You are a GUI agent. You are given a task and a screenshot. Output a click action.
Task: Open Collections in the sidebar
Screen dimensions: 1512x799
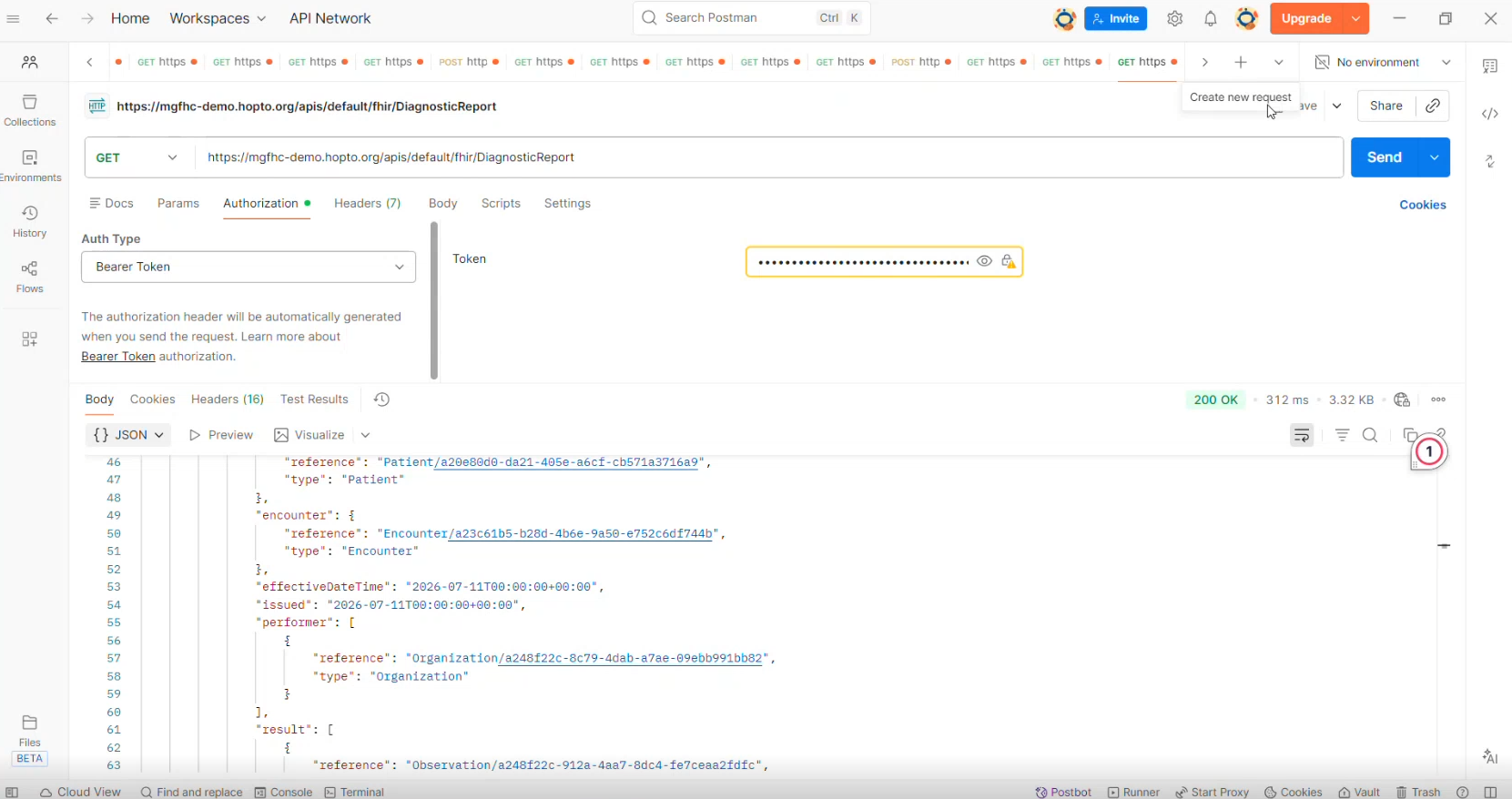(x=30, y=110)
